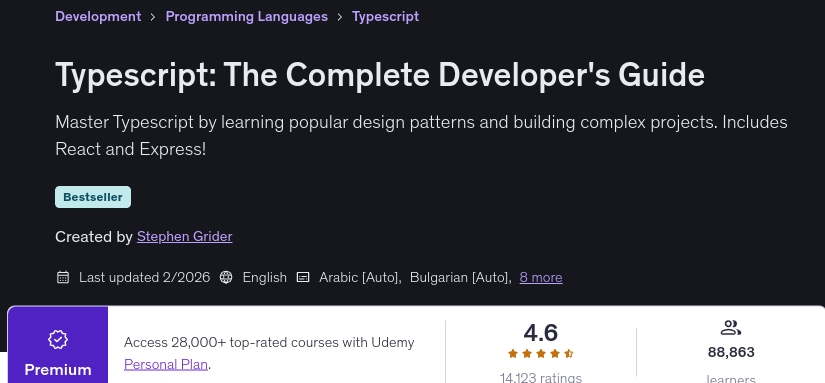This screenshot has width=825, height=383.
Task: Click the learners people icon
Action: (x=730, y=328)
